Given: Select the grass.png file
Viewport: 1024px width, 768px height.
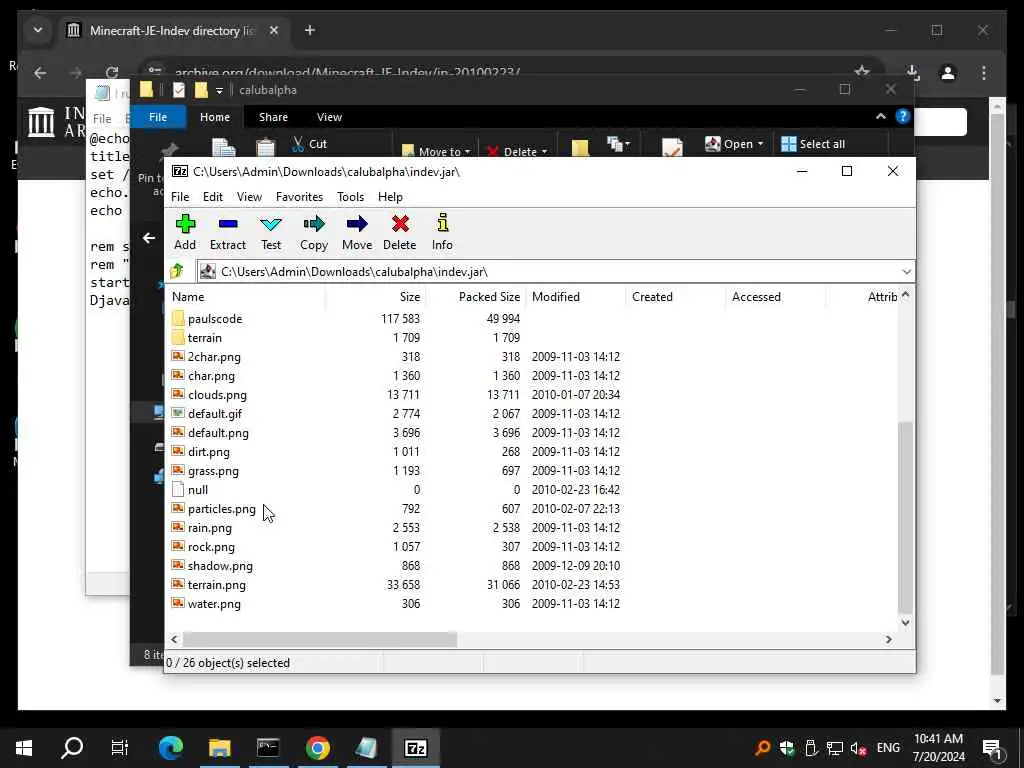Looking at the screenshot, I should click(213, 470).
